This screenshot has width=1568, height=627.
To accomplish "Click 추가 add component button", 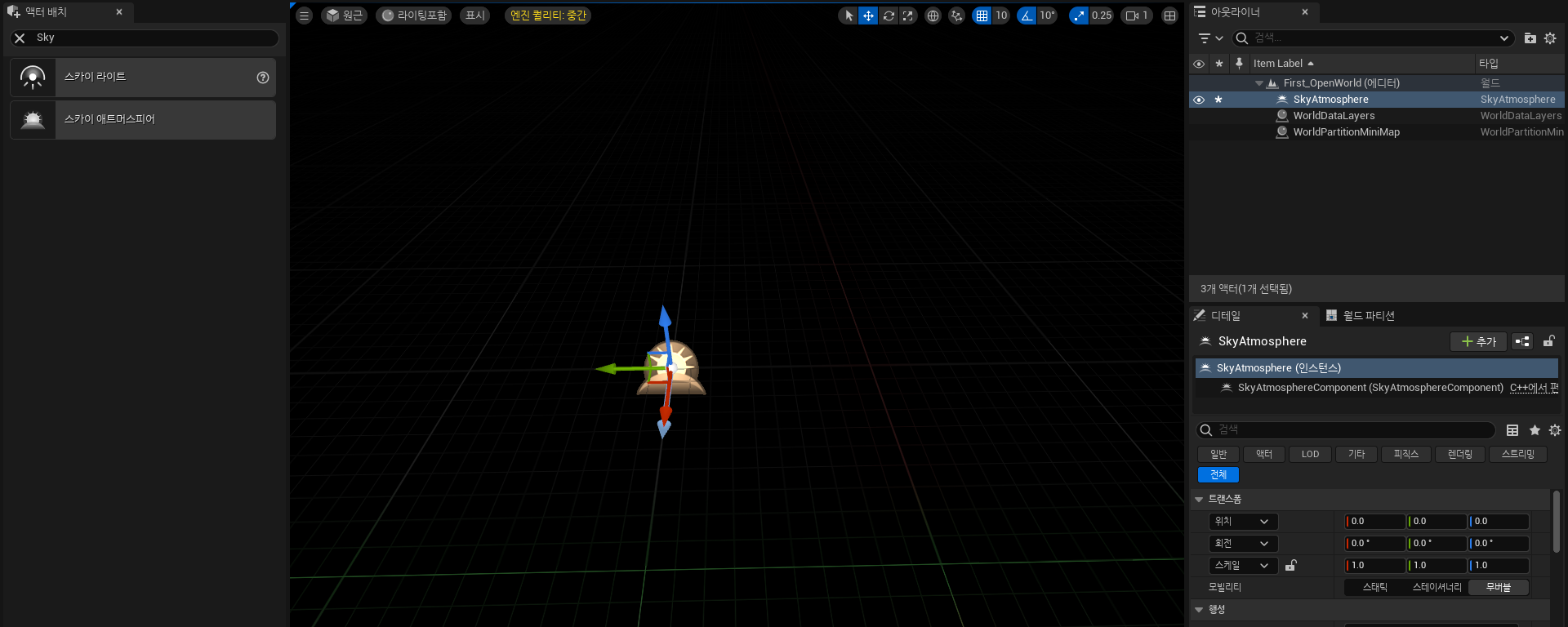I will click(x=1478, y=341).
